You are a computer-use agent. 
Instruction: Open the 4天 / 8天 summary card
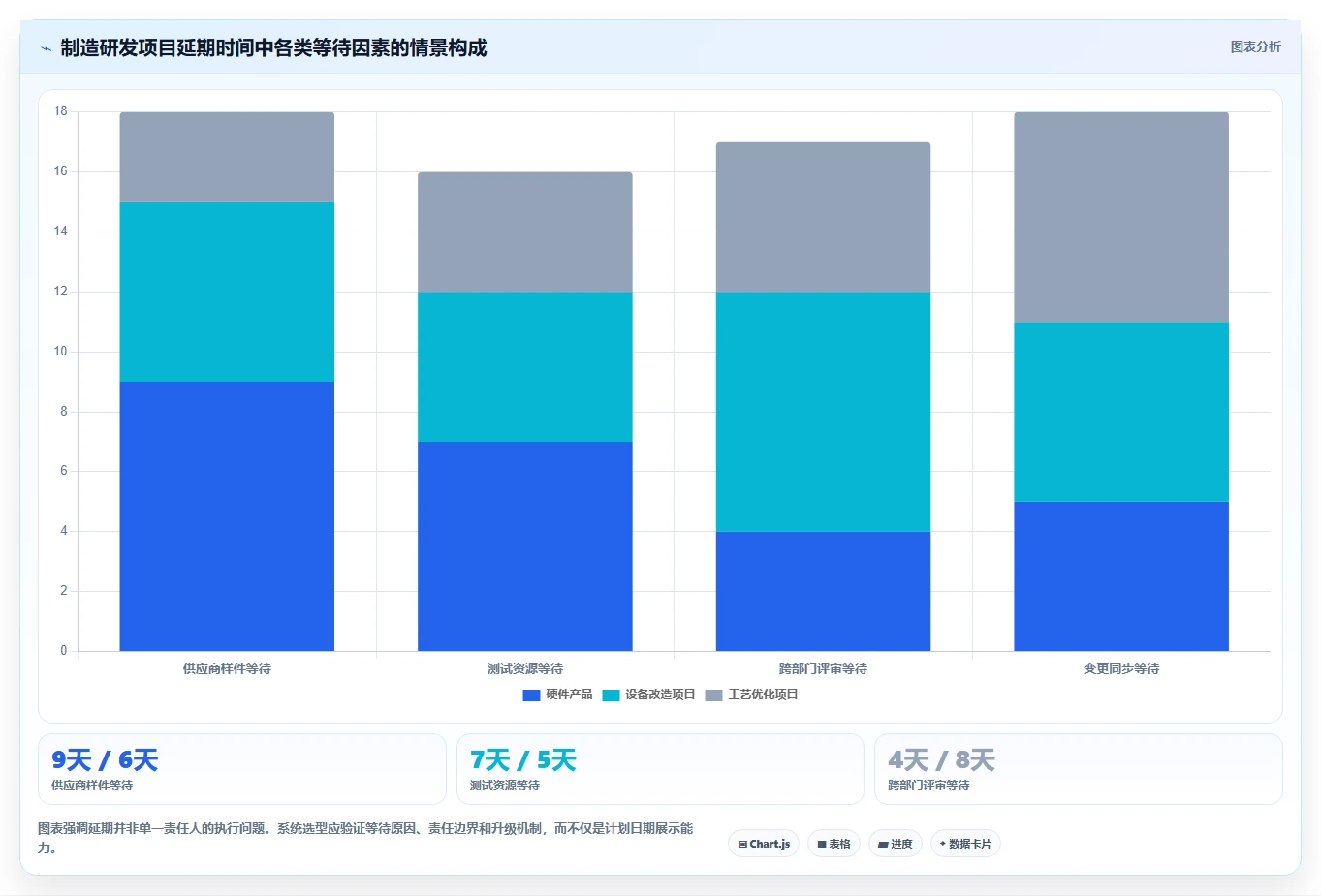click(1079, 769)
